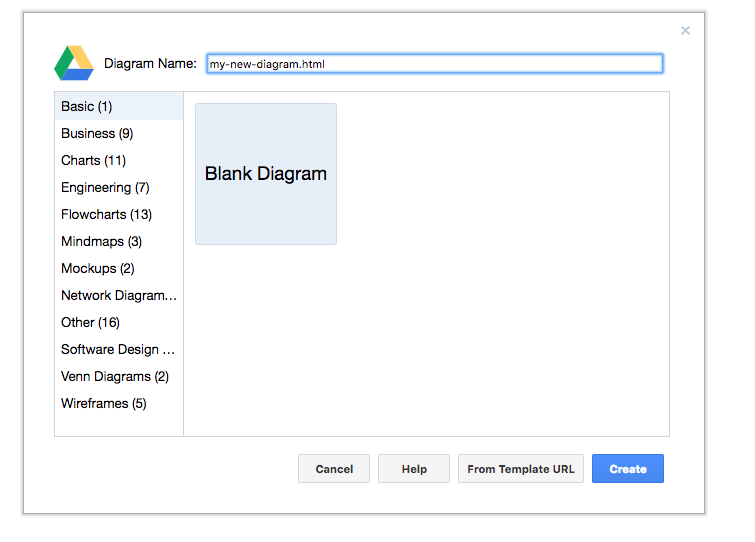Select the Basic (1) category
This screenshot has height=542, width=755.
tap(87, 107)
